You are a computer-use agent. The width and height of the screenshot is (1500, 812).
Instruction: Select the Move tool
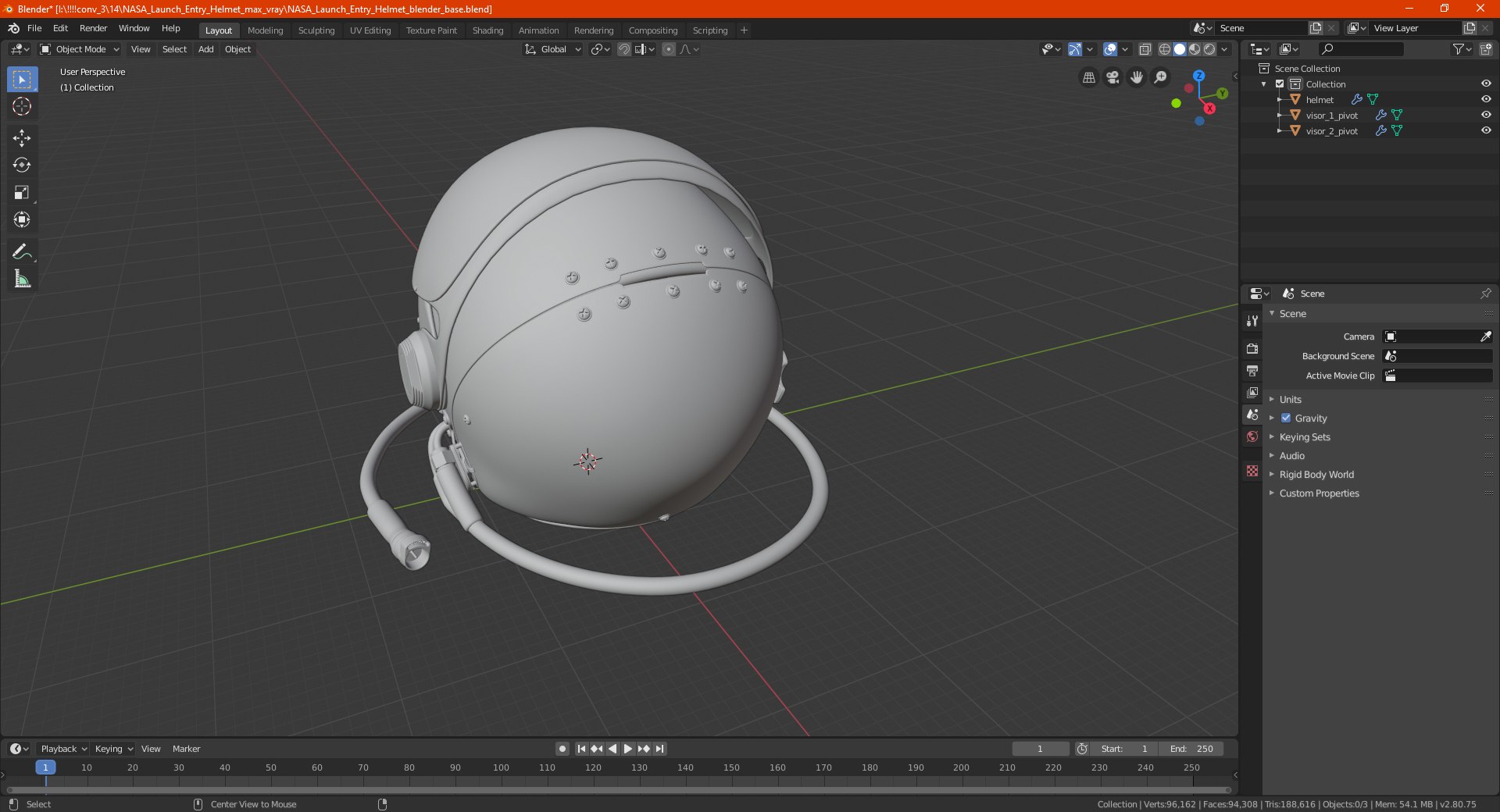22,138
